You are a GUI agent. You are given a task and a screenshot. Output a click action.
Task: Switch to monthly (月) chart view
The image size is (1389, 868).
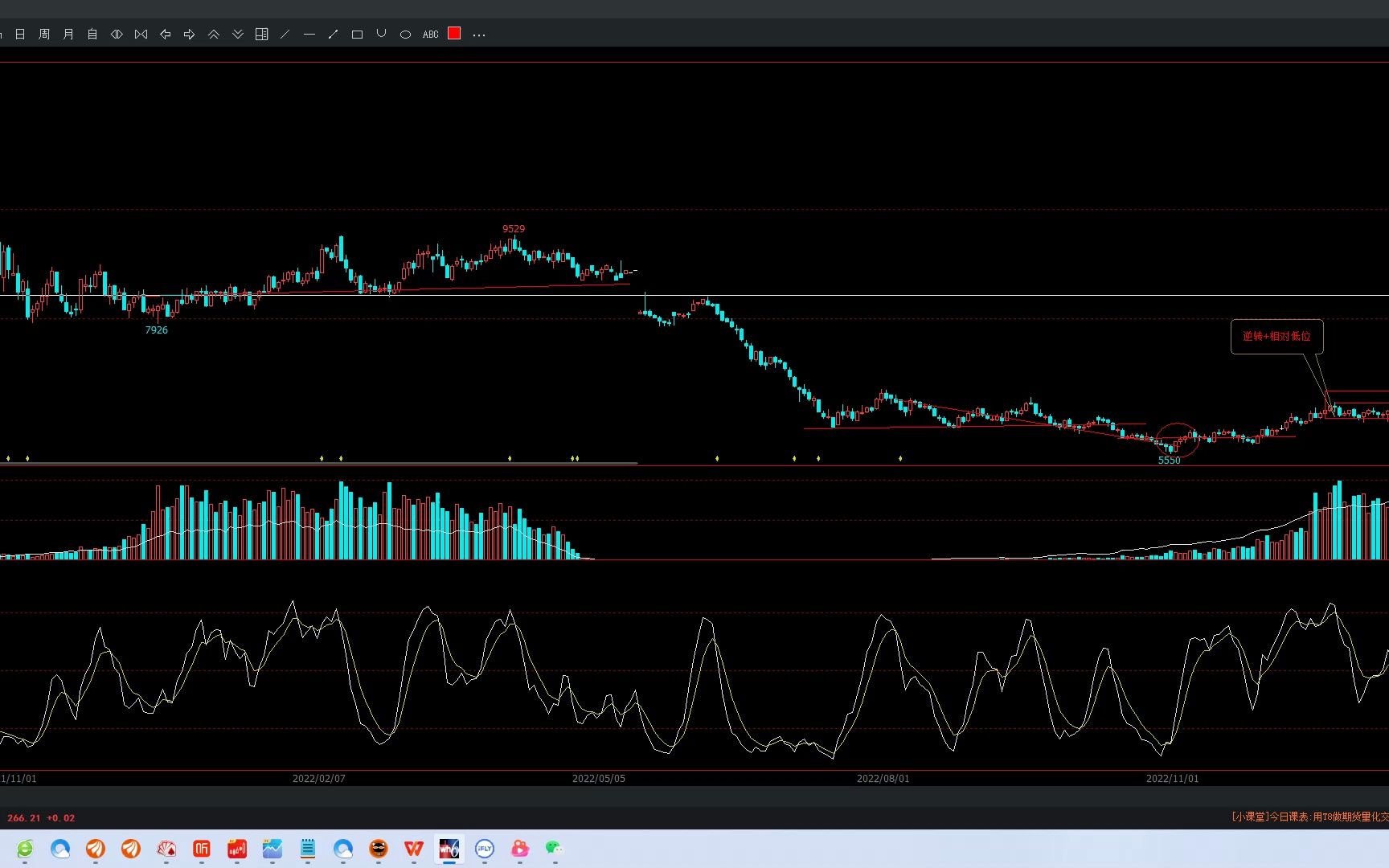click(x=68, y=34)
